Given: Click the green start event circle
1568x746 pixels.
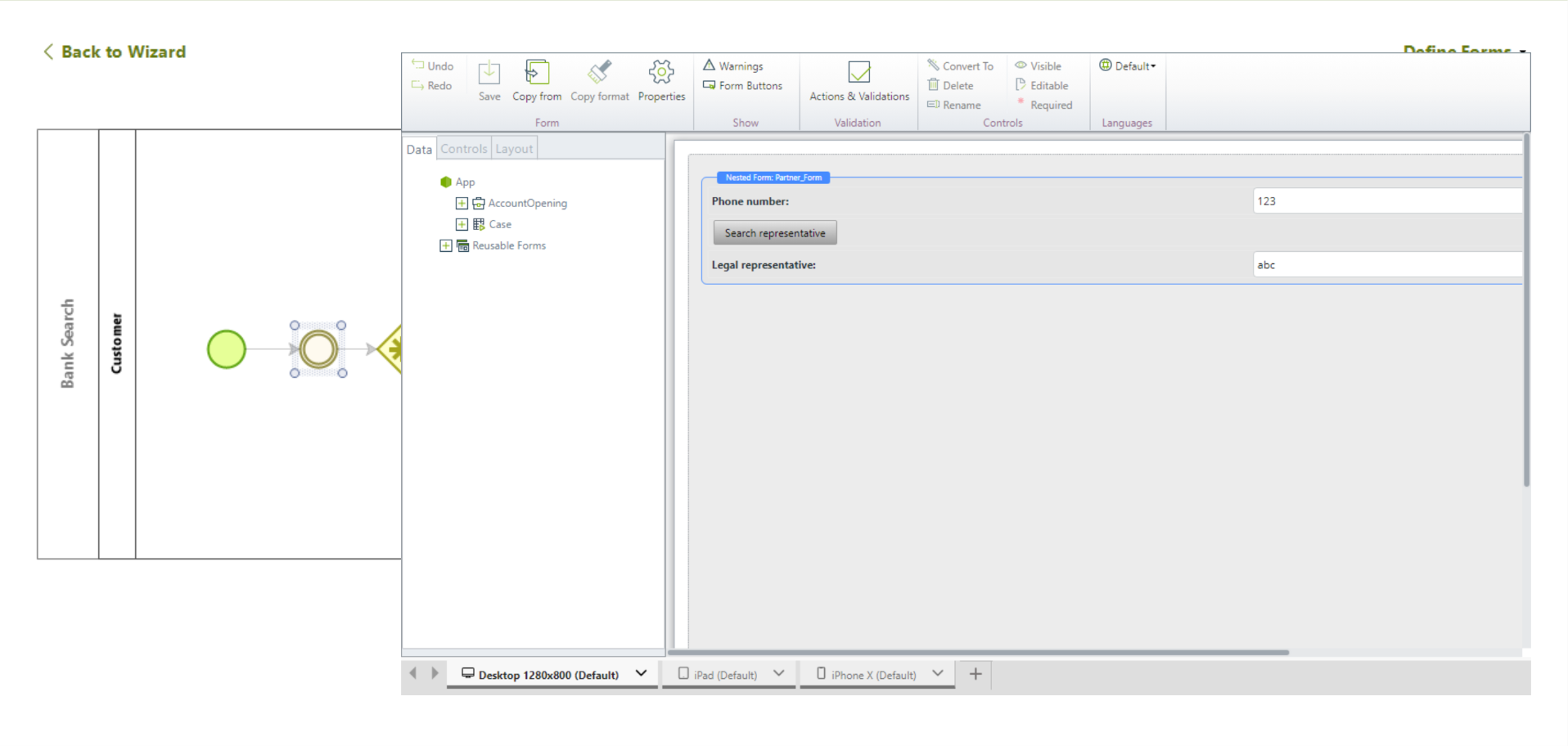Looking at the screenshot, I should click(227, 349).
